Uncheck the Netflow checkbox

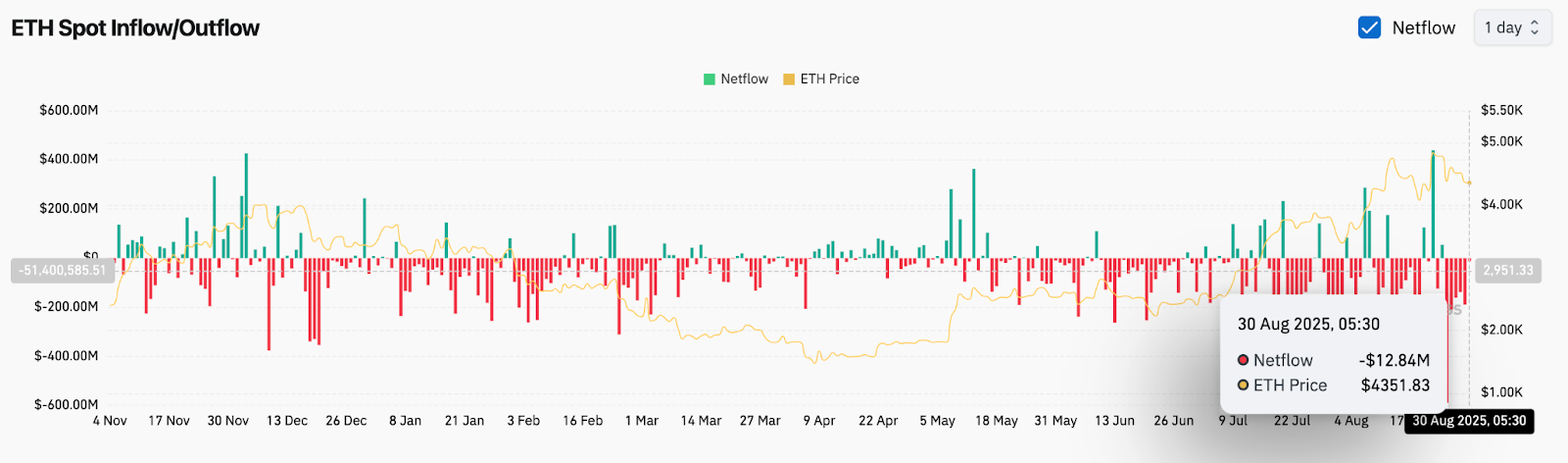click(x=1369, y=27)
